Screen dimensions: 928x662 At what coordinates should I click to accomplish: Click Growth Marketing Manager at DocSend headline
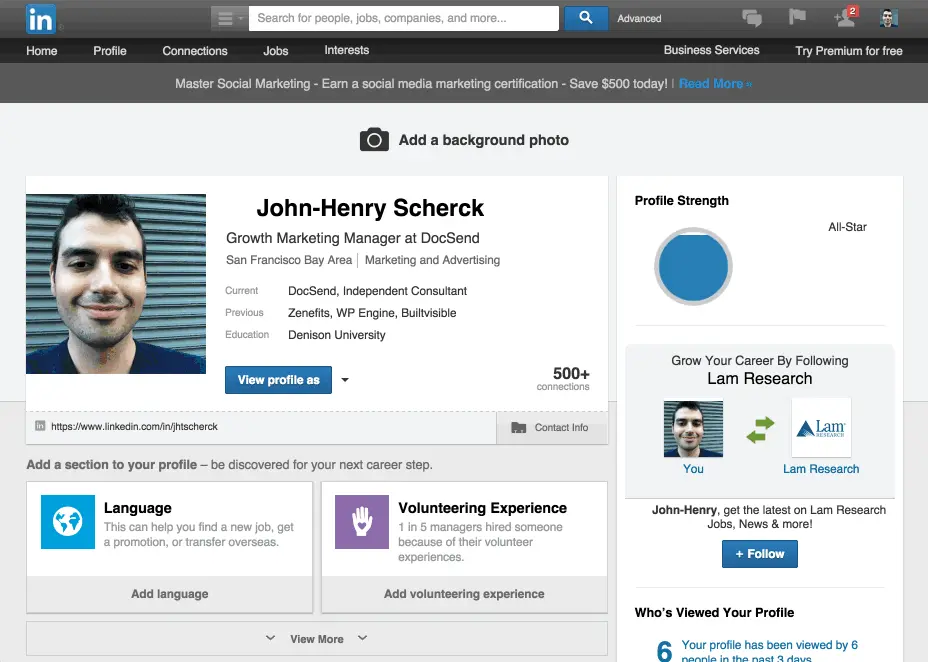click(353, 238)
